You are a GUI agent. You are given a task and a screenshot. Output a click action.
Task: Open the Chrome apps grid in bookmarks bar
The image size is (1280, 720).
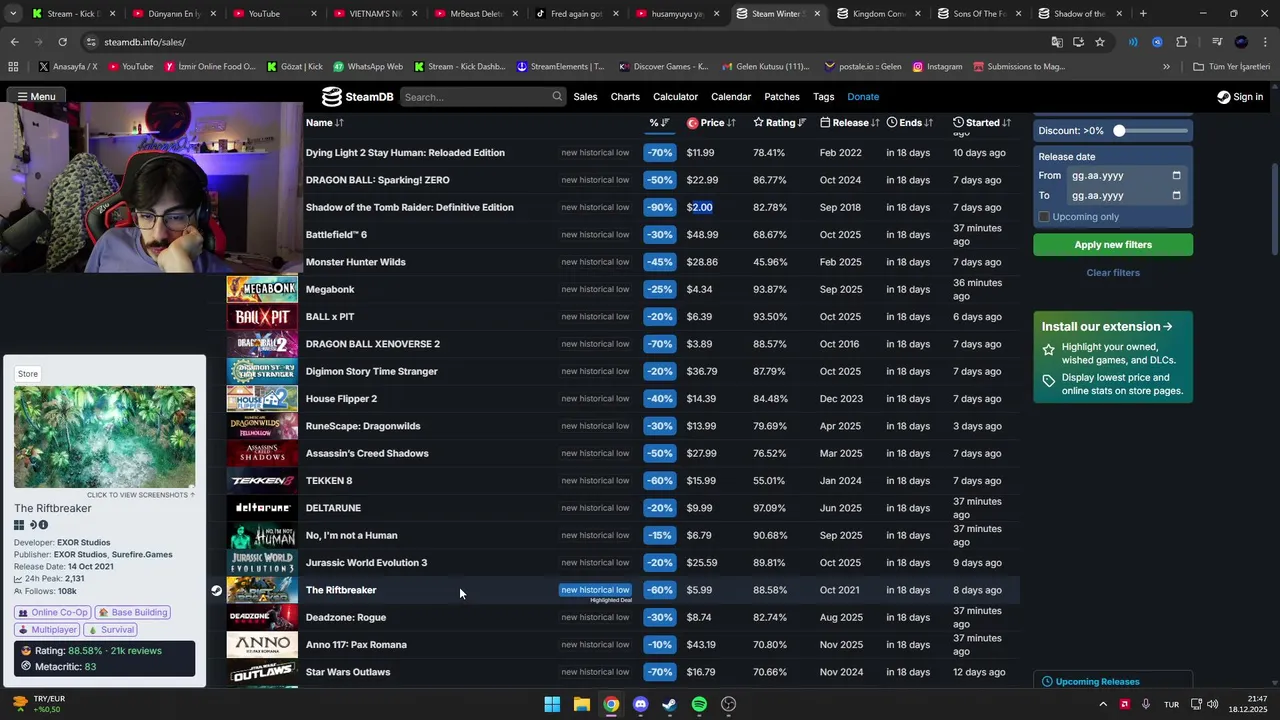pos(13,67)
